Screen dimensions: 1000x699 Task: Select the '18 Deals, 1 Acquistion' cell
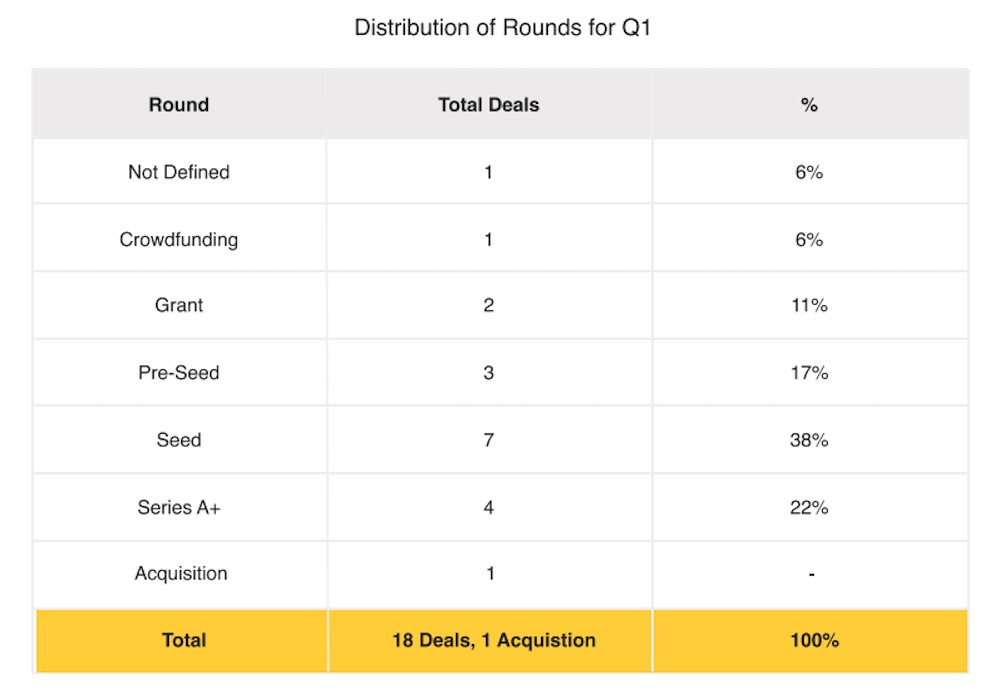(x=494, y=640)
